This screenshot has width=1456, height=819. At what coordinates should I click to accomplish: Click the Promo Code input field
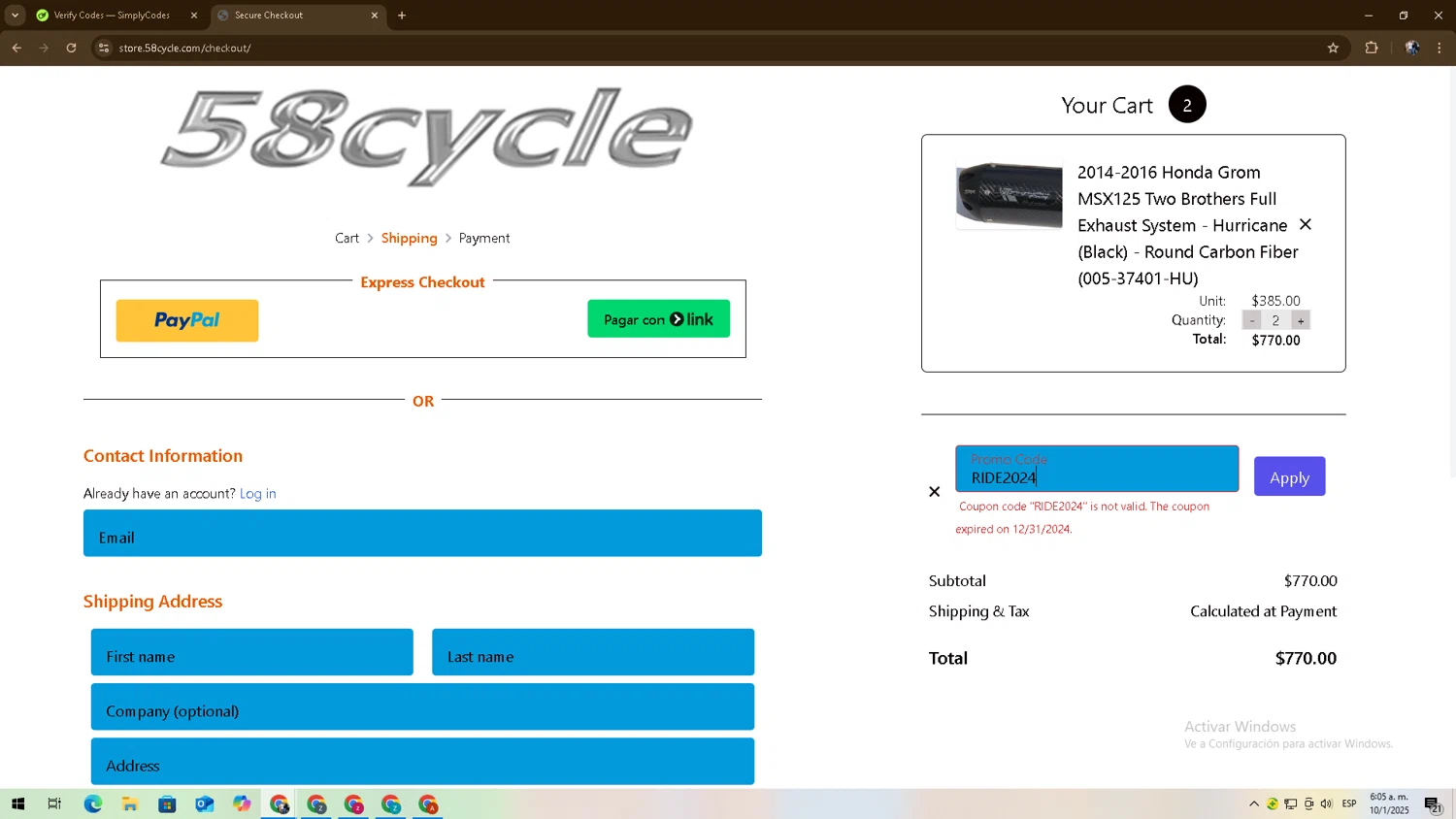tap(1097, 469)
